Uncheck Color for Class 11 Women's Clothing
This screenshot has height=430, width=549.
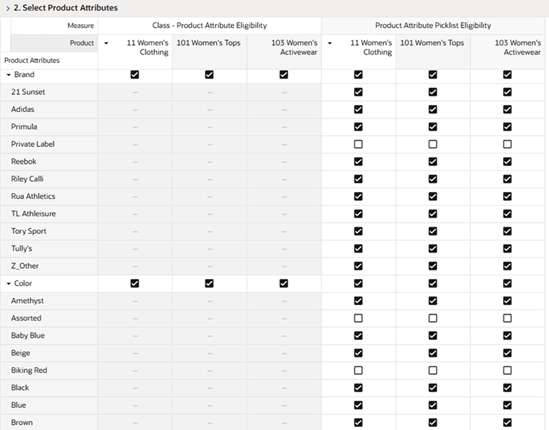coord(135,283)
